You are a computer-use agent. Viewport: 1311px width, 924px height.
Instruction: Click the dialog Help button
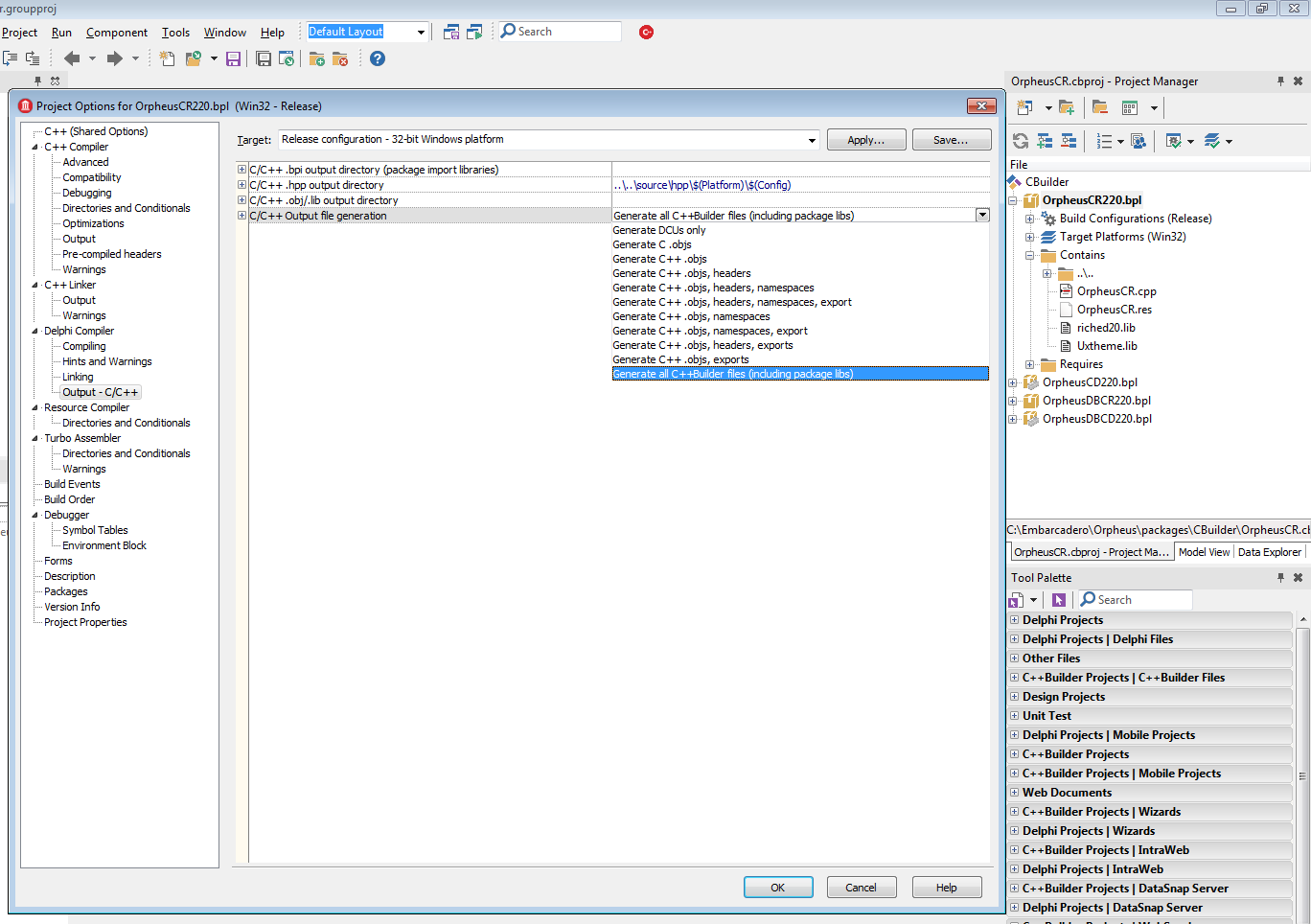[947, 888]
